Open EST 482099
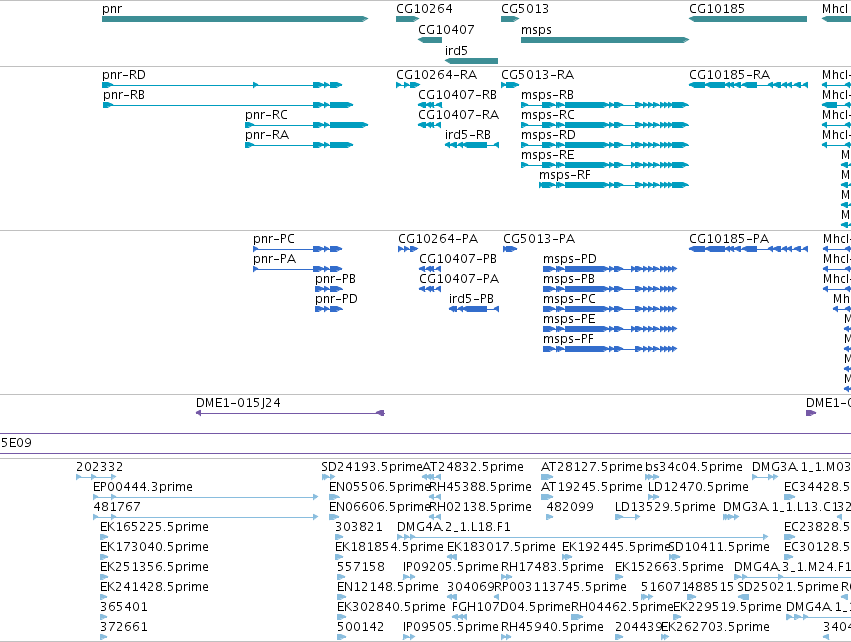This screenshot has width=851, height=642. 550,517
